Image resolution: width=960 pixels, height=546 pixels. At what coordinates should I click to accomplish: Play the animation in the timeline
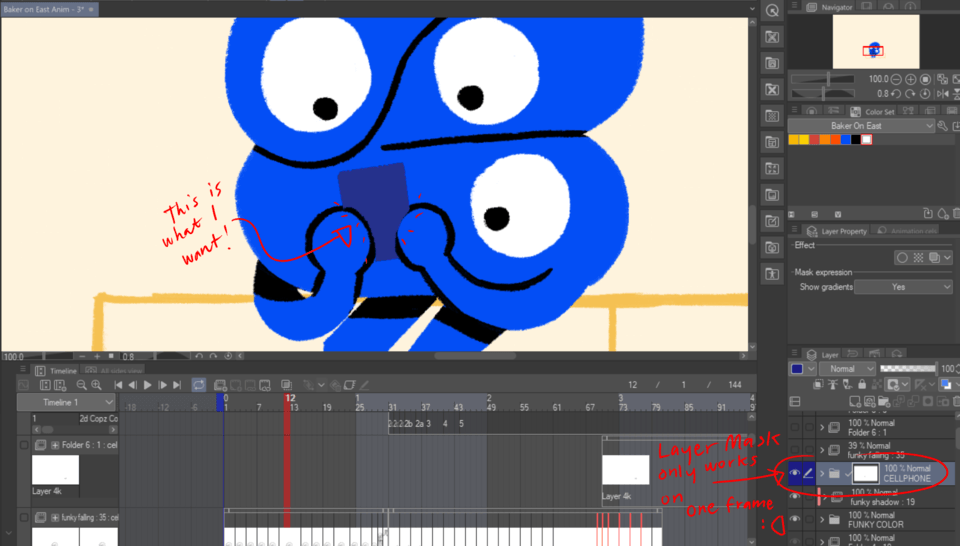[x=148, y=385]
